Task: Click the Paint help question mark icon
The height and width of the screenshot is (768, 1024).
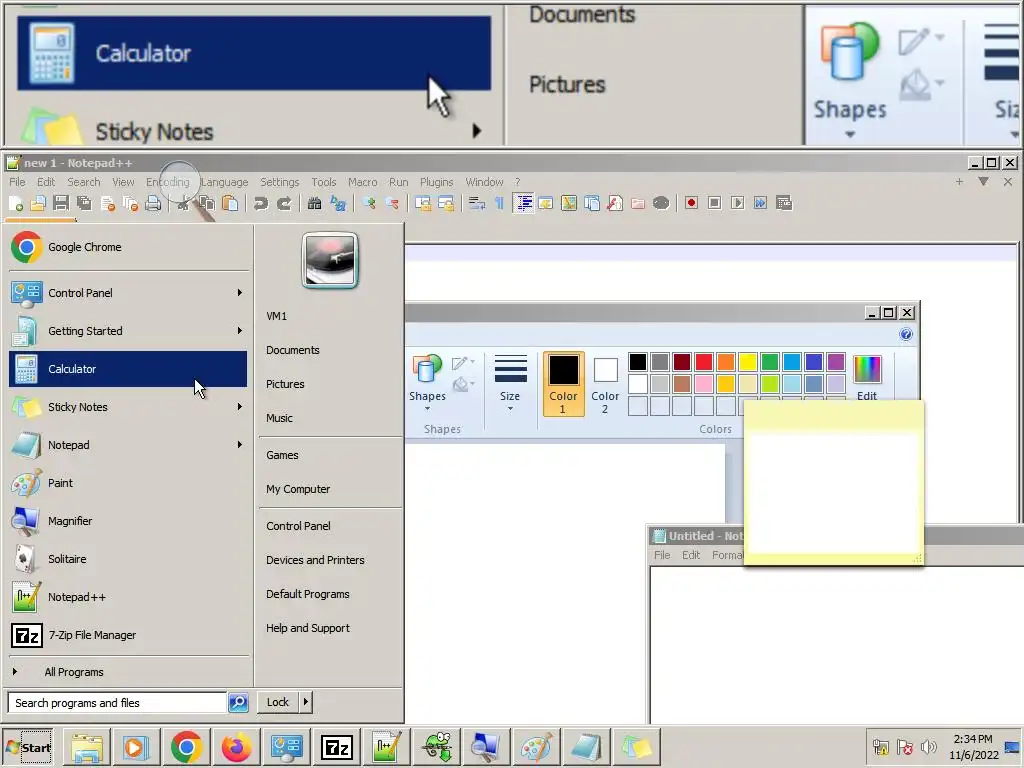Action: (x=906, y=334)
